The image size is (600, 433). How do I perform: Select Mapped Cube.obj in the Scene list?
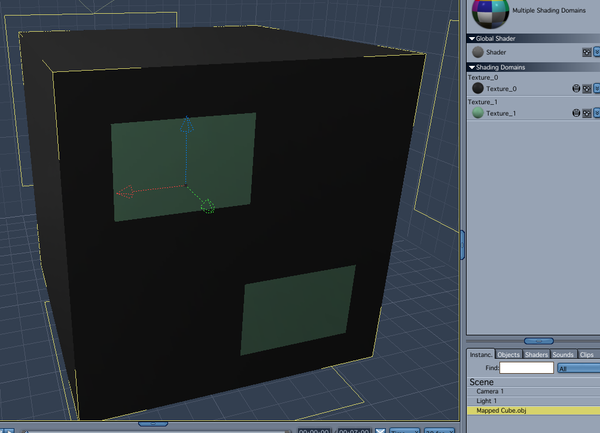[533, 410]
